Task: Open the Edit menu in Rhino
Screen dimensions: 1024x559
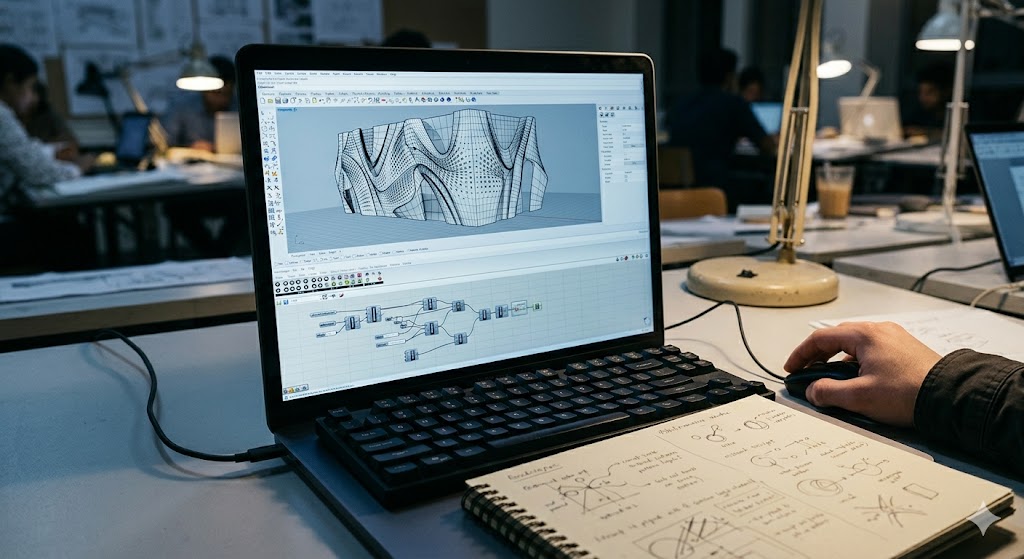Action: click(x=268, y=73)
